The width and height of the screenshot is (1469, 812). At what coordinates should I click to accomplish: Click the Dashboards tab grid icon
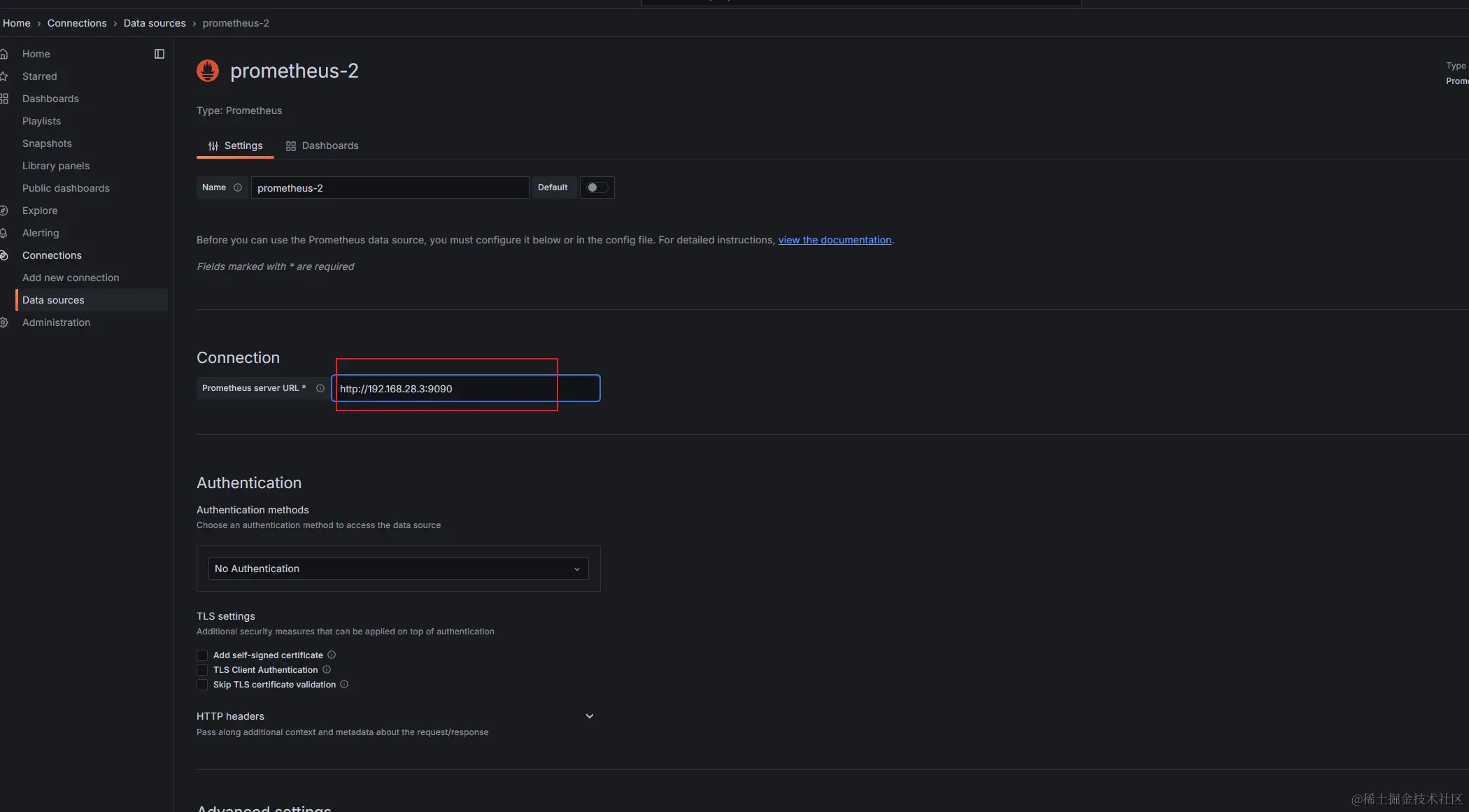point(291,146)
